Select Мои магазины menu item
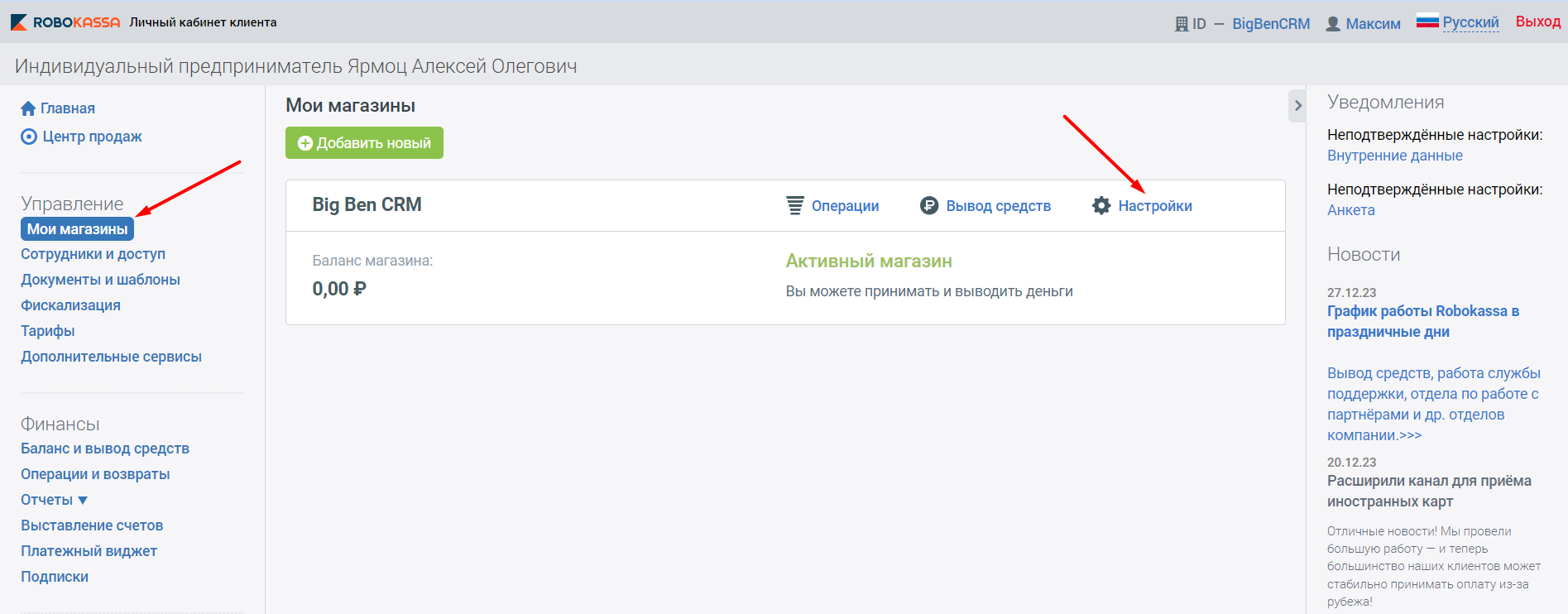The width and height of the screenshot is (1568, 614). 77,229
